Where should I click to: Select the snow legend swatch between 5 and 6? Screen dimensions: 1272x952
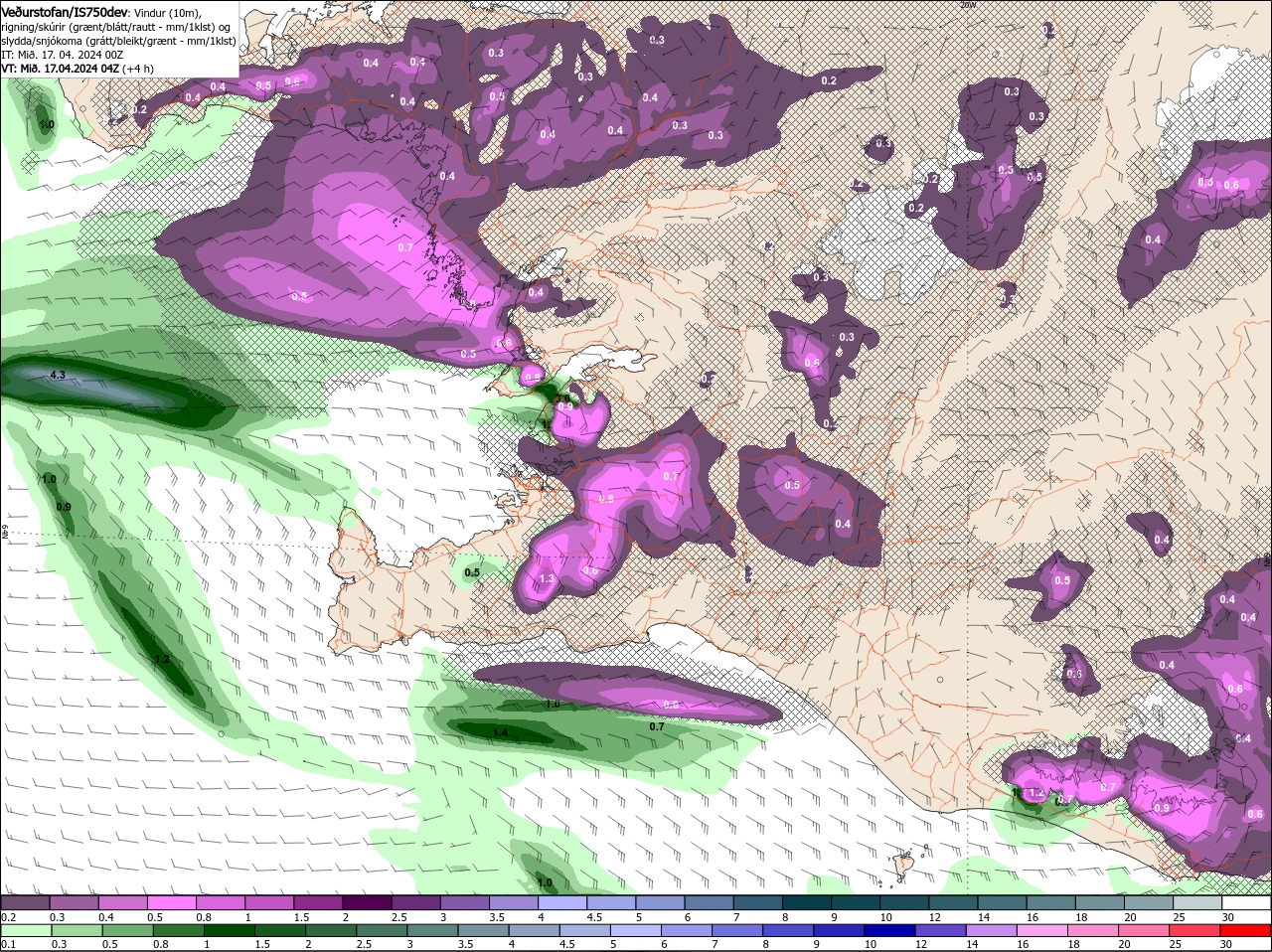[x=659, y=903]
